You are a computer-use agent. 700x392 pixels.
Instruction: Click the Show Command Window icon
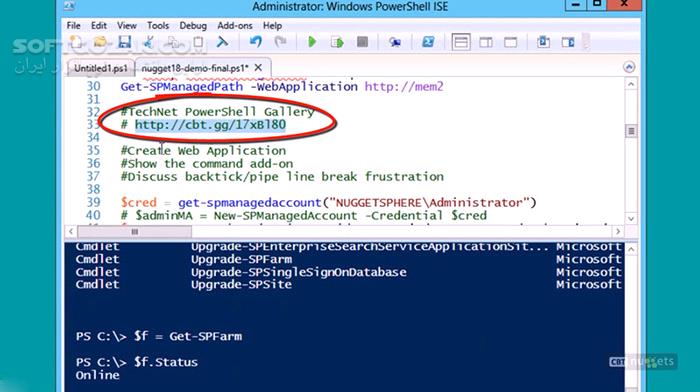tap(543, 42)
